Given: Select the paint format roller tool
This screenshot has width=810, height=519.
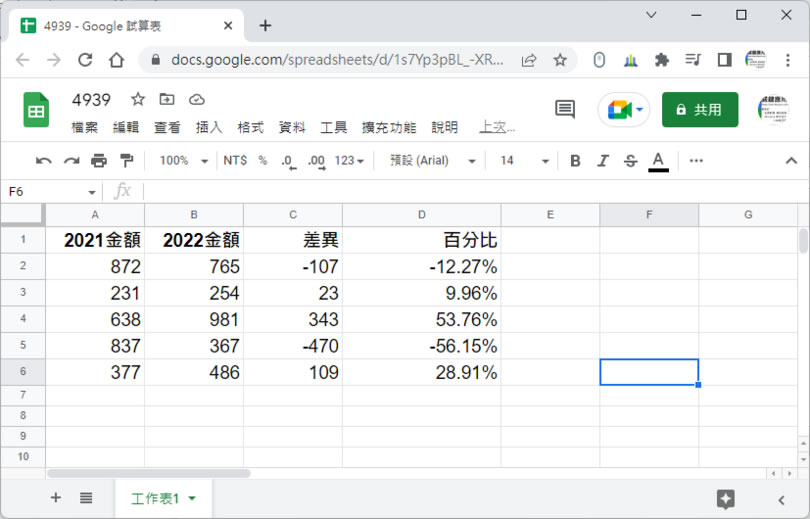Looking at the screenshot, I should click(x=127, y=161).
